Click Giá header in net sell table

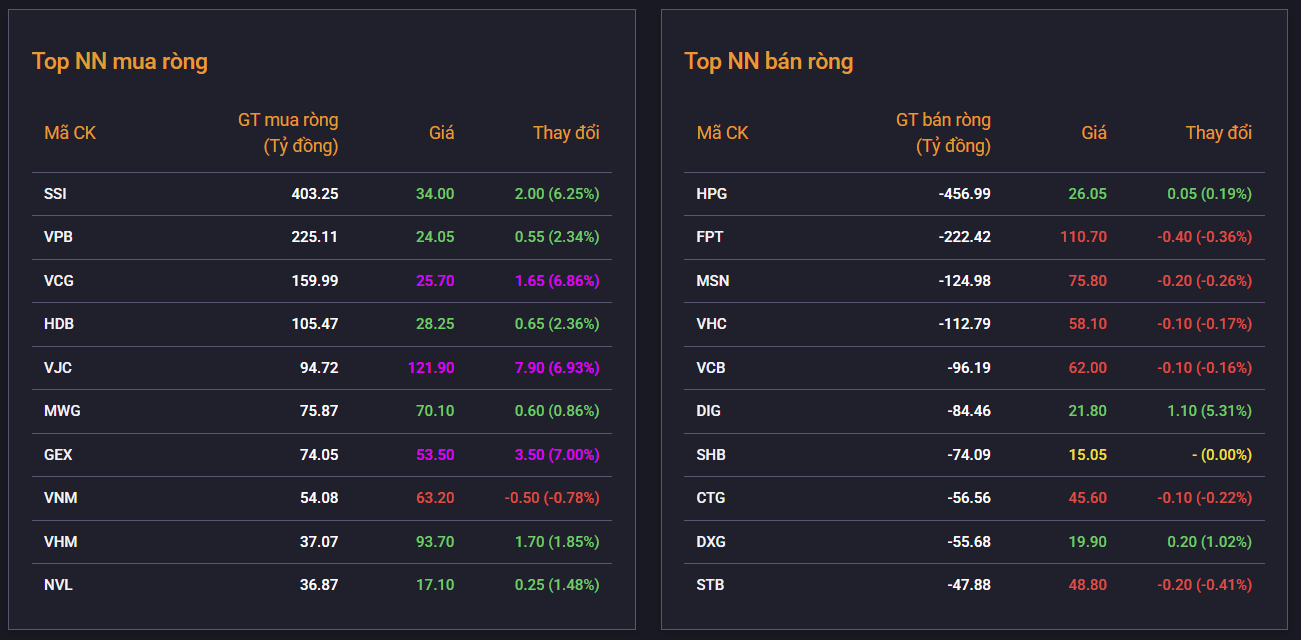click(1094, 133)
